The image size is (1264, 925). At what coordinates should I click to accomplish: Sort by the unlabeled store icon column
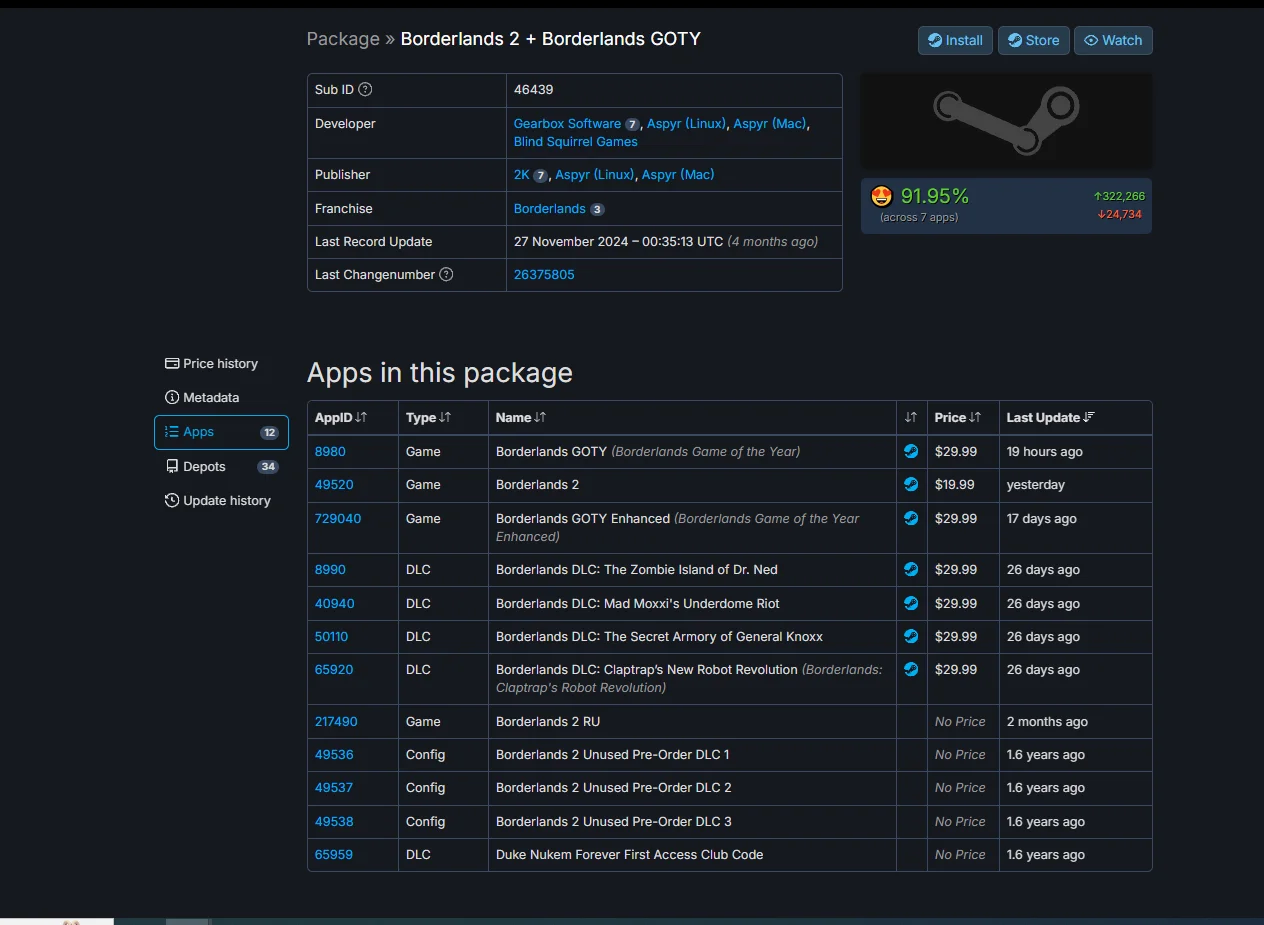point(911,417)
